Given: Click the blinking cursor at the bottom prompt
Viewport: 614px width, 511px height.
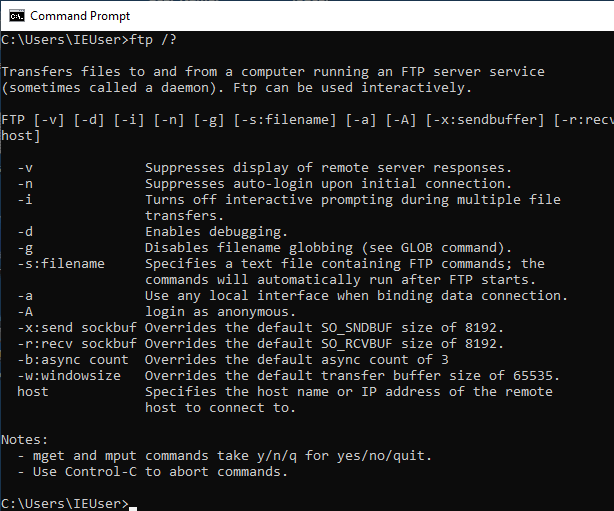Looking at the screenshot, I should coord(133,506).
